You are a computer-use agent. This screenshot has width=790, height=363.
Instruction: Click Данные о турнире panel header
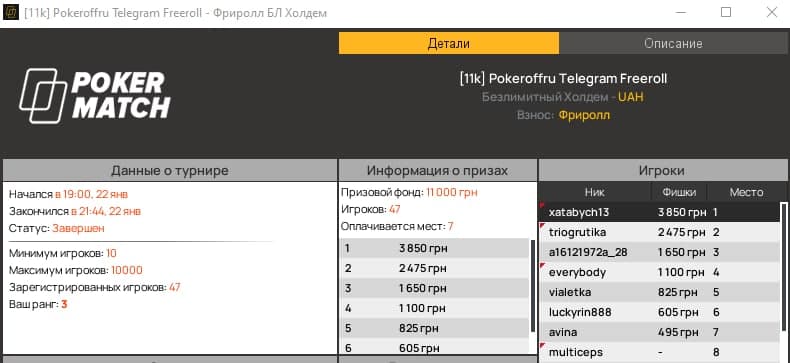coord(170,170)
